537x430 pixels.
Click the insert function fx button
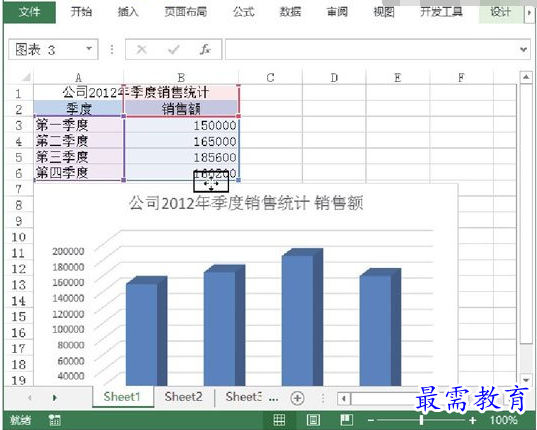pyautogui.click(x=205, y=50)
